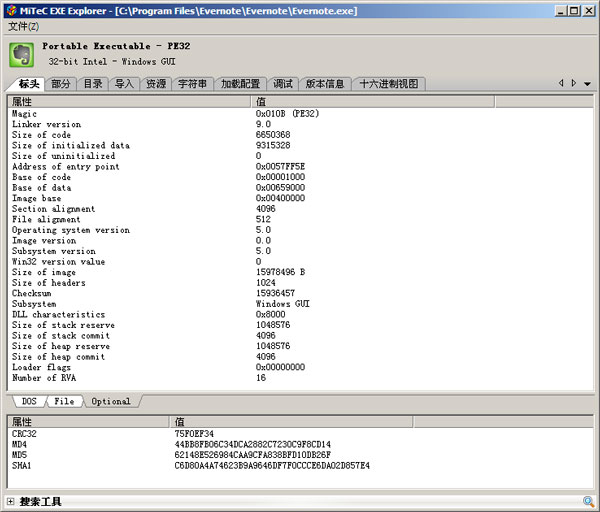The width and height of the screenshot is (600, 512).
Task: Select the Subsystem version row
Action: 300,251
